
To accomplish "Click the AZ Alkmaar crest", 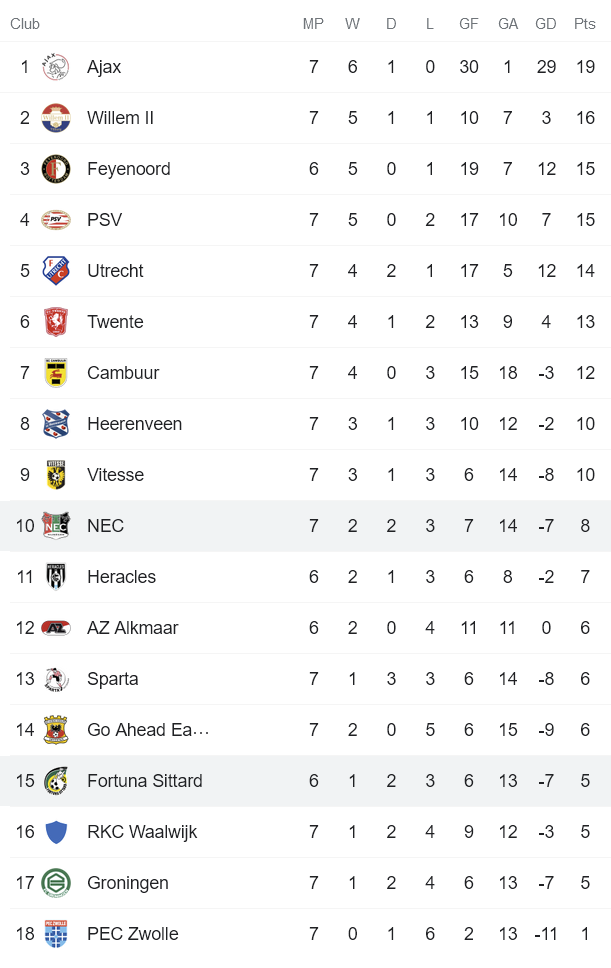I will coord(56,628).
